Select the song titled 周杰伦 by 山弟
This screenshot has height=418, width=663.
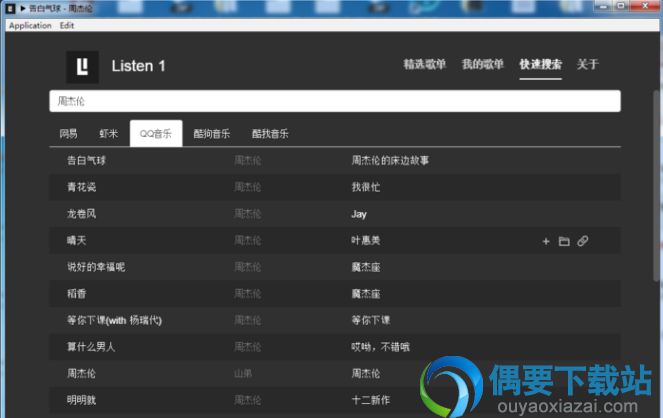(x=81, y=374)
